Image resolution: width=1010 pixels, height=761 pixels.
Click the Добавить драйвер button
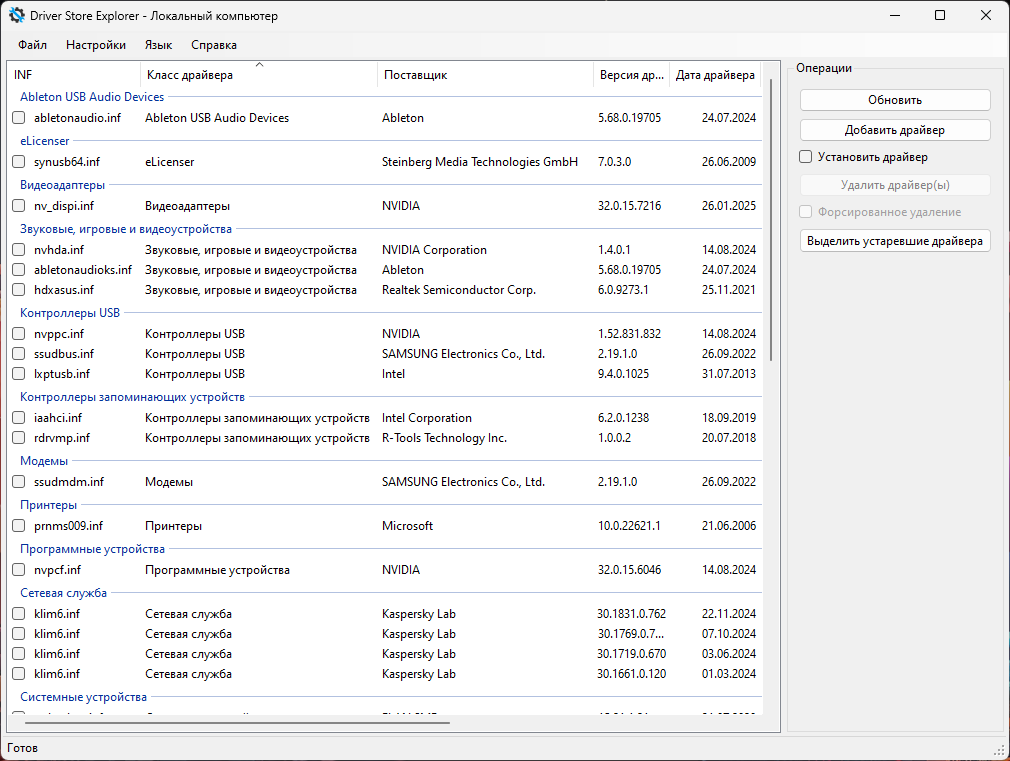895,130
